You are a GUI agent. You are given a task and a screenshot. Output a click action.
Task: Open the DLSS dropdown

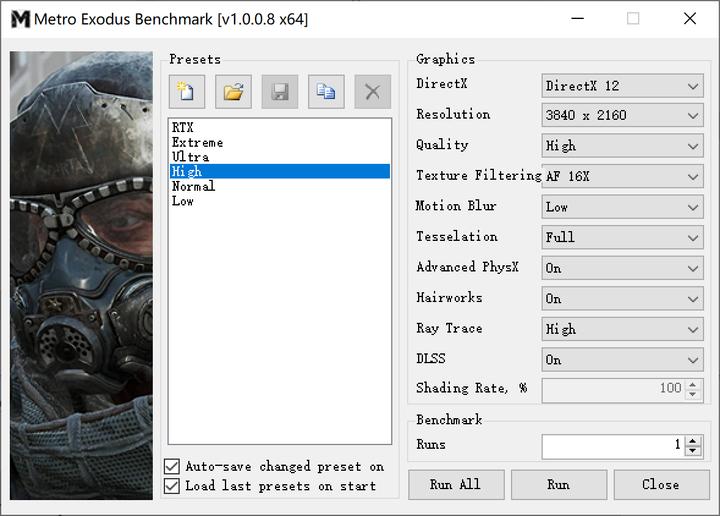[x=622, y=360]
